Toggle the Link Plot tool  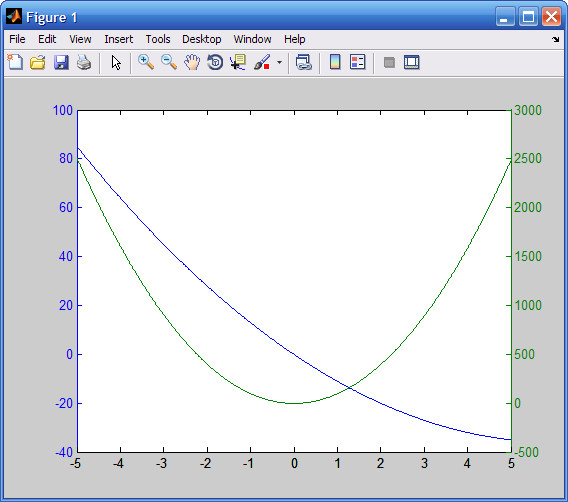tap(304, 62)
